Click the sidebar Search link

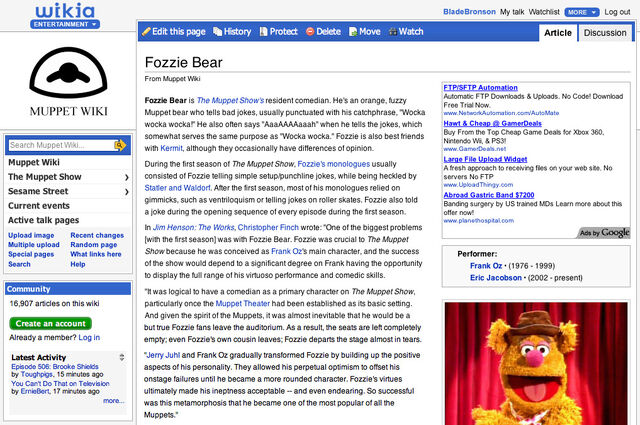19,264
